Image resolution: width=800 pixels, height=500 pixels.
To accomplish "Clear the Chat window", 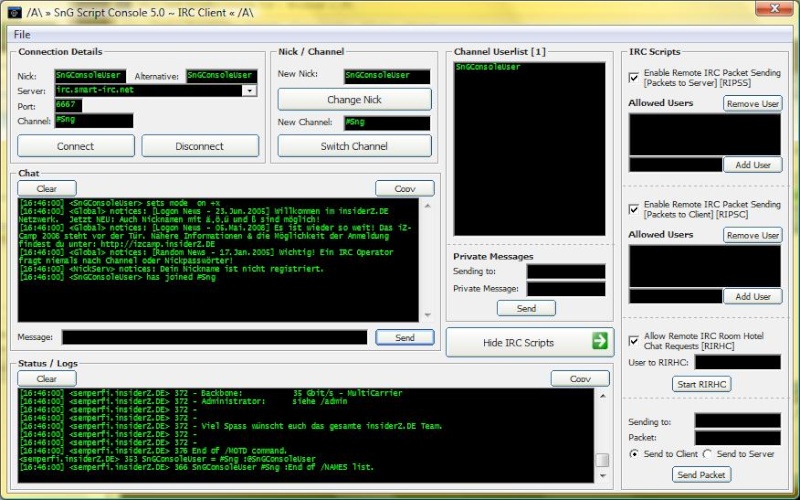I will coord(46,188).
